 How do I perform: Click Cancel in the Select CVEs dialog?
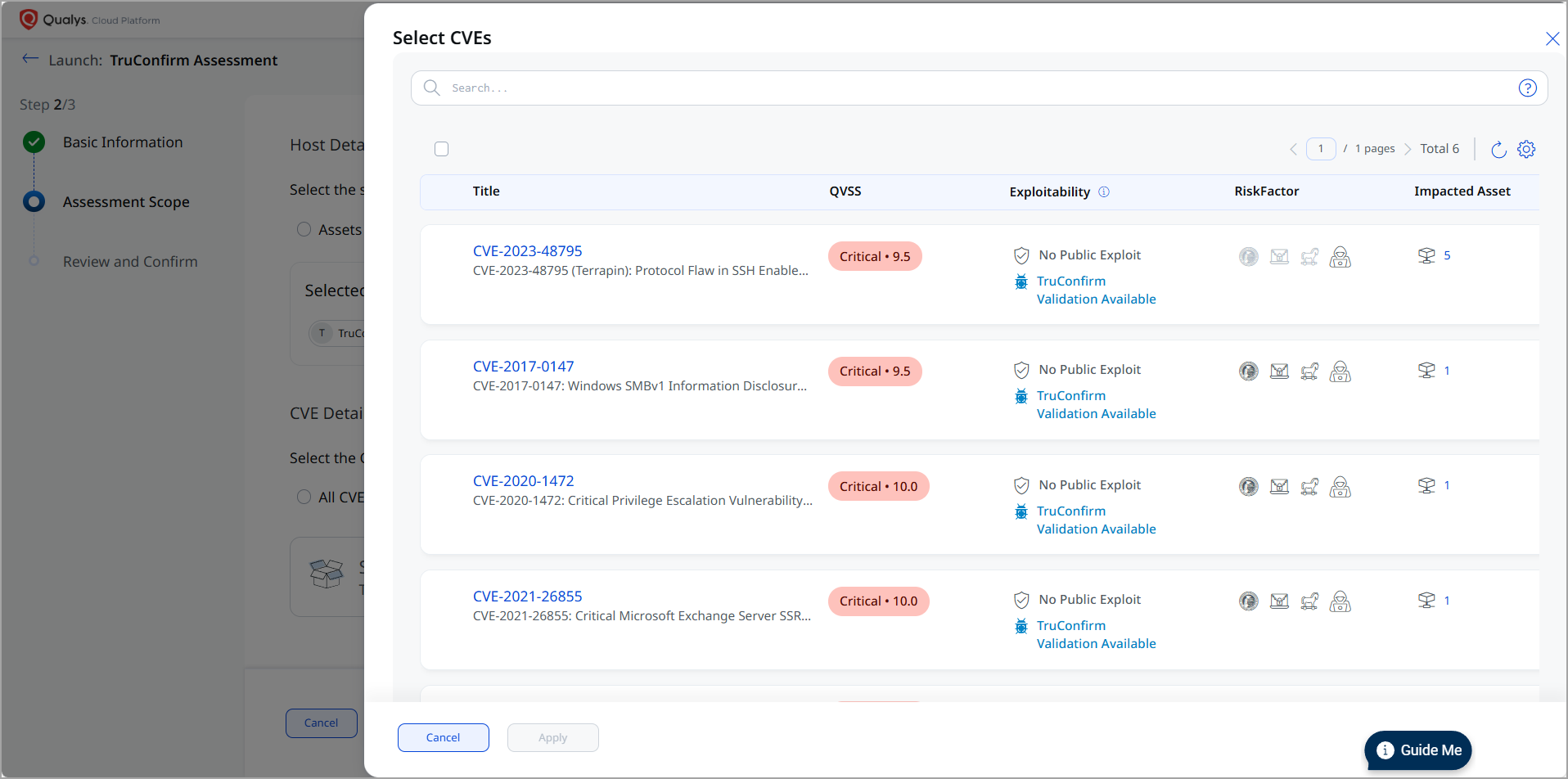coord(443,737)
